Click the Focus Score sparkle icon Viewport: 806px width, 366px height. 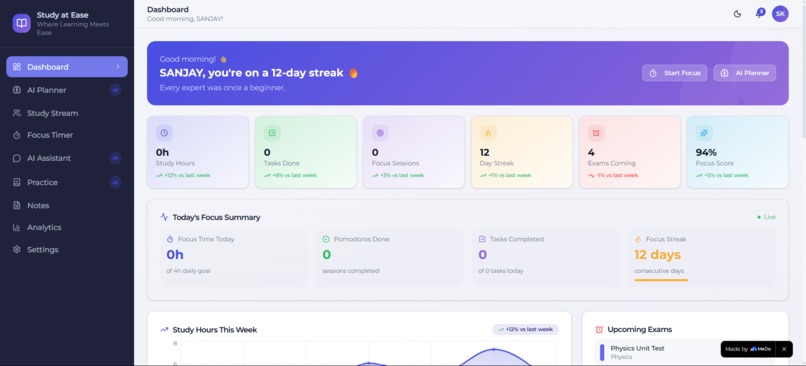click(x=704, y=133)
